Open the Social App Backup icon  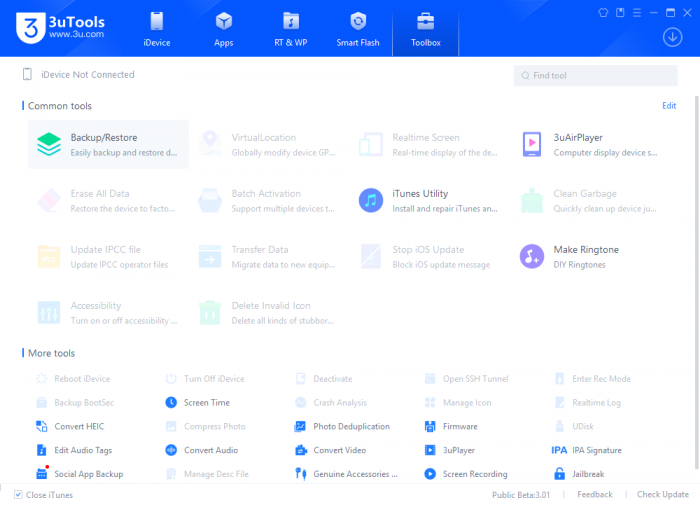tap(42, 473)
